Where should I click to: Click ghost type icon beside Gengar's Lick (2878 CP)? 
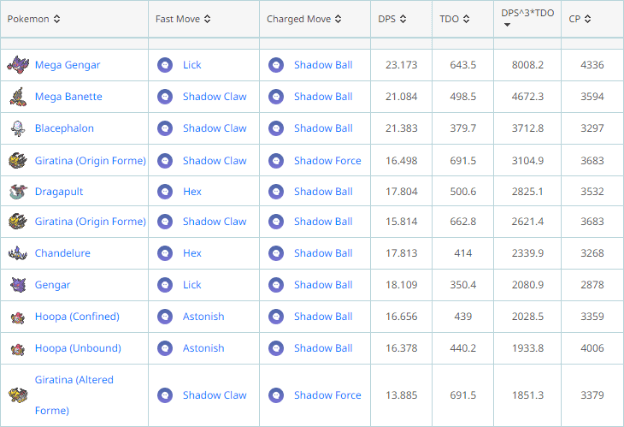165,285
